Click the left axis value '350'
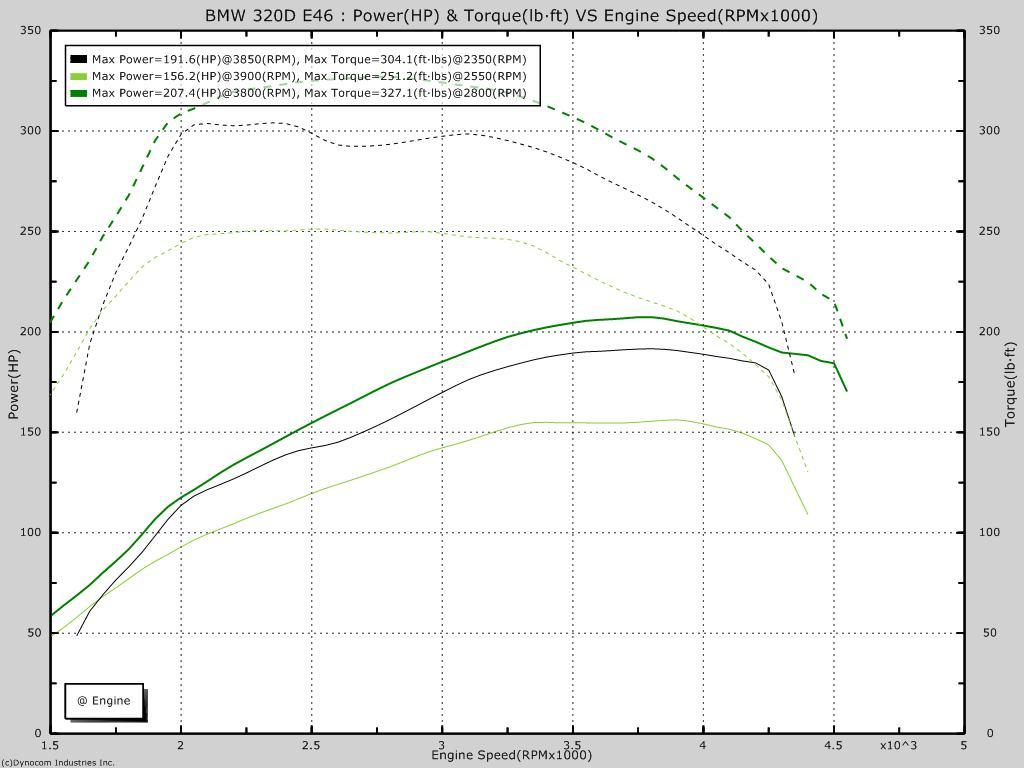 (31, 30)
